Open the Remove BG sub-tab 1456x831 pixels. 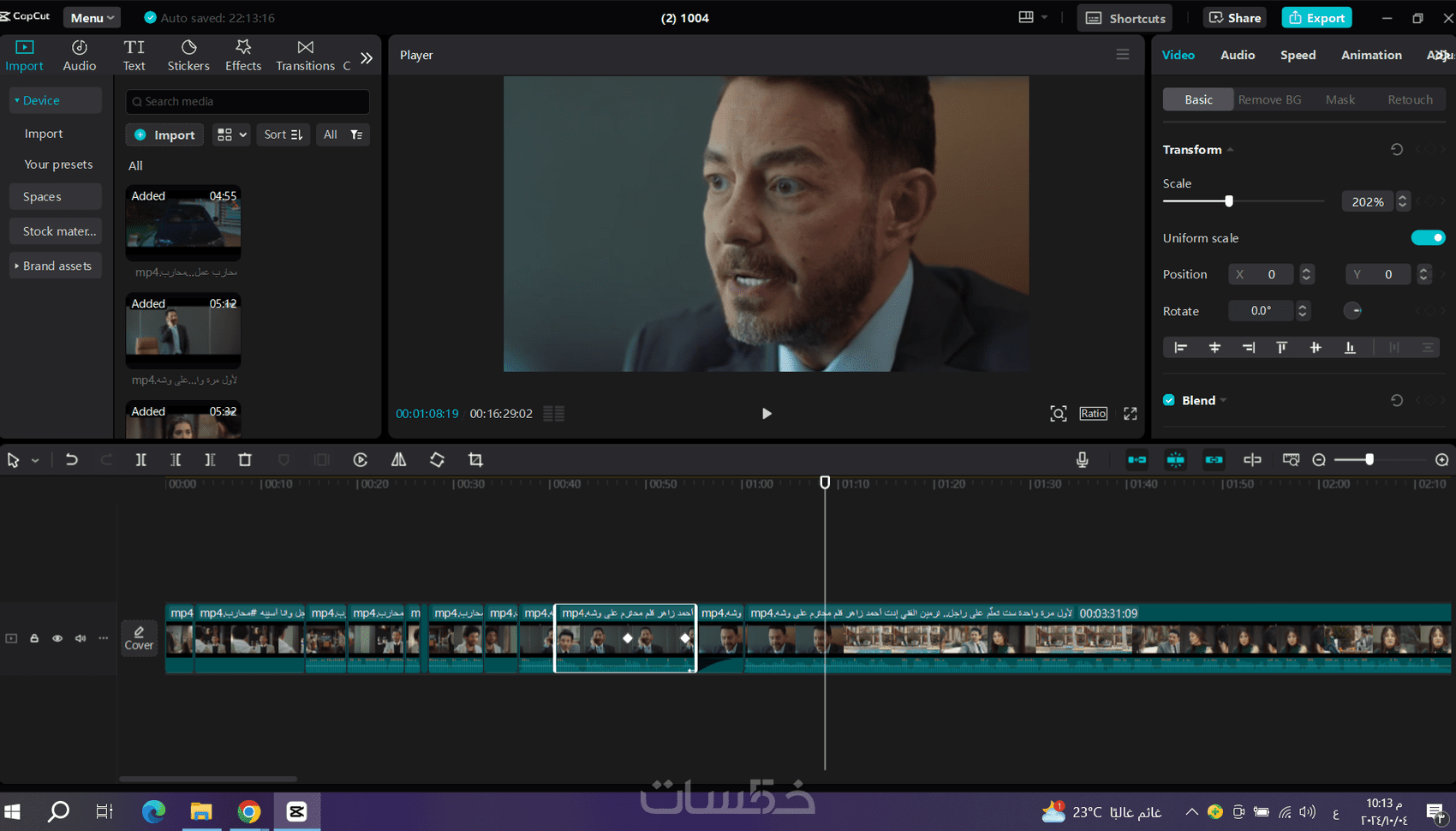pyautogui.click(x=1269, y=99)
